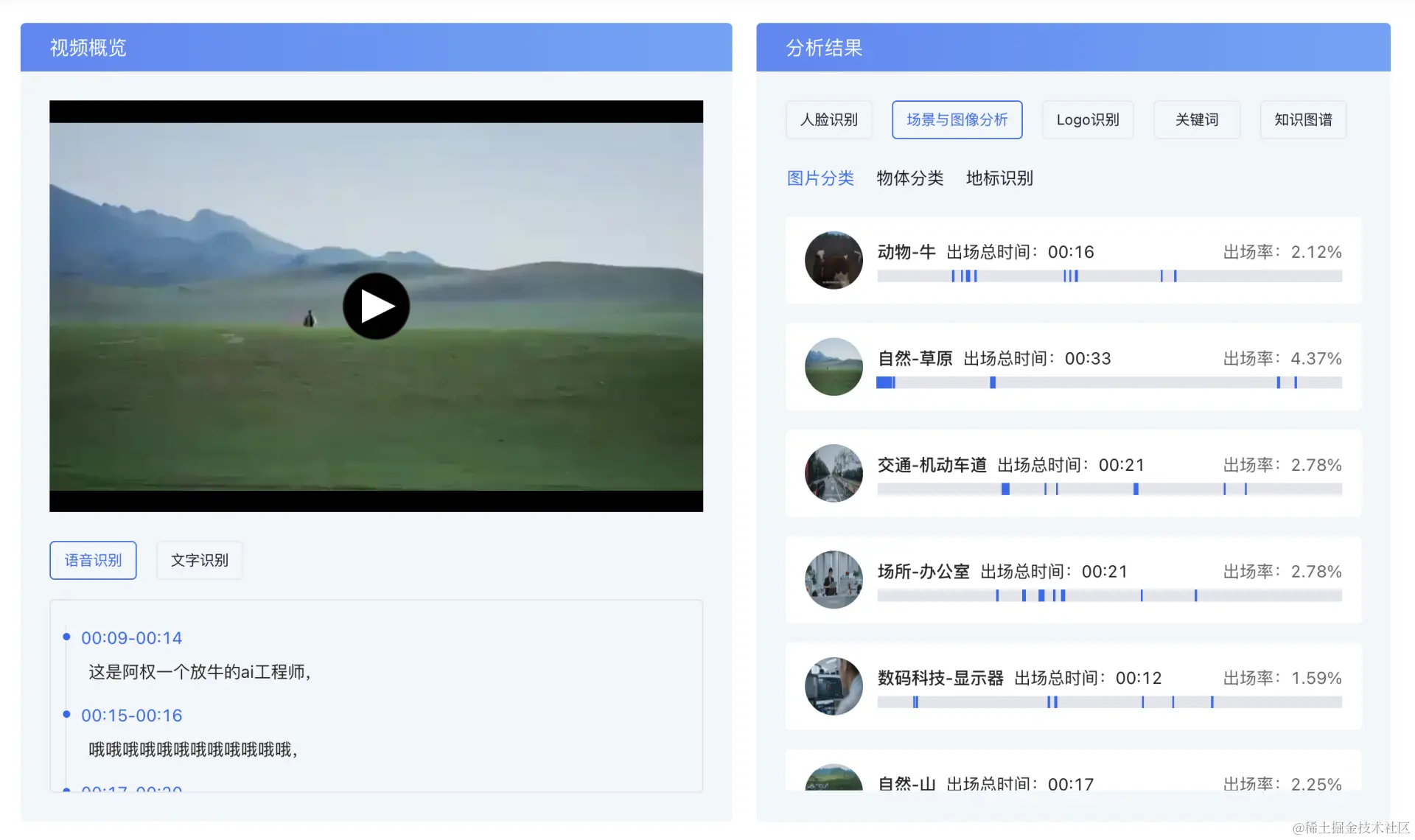Click the 2.12% appearance rate value
Image resolution: width=1415 pixels, height=840 pixels.
[x=1316, y=252]
